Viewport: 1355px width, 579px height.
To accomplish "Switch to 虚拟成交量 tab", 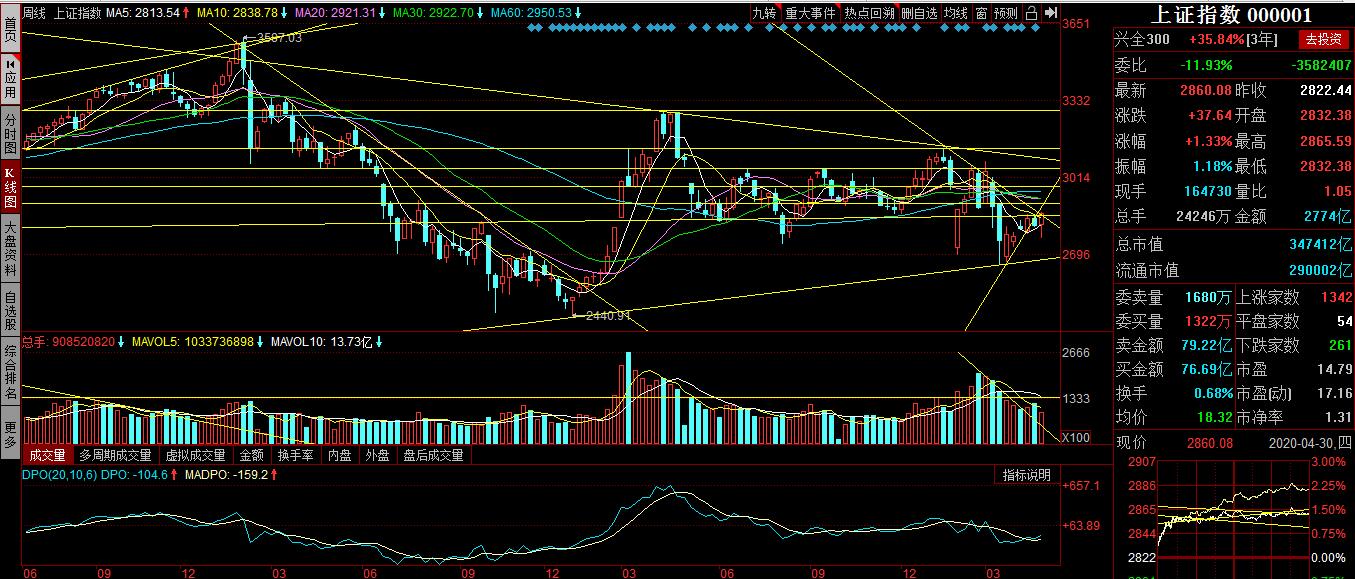I will tap(195, 455).
